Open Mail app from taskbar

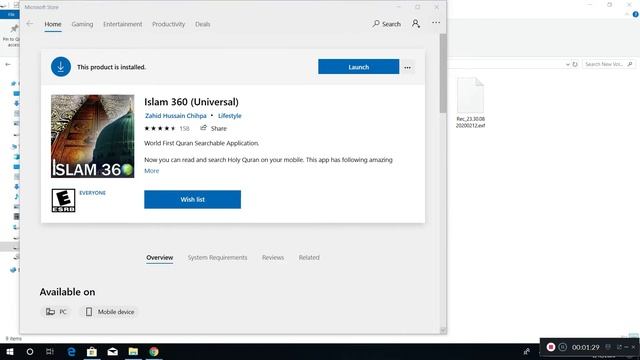click(x=113, y=351)
